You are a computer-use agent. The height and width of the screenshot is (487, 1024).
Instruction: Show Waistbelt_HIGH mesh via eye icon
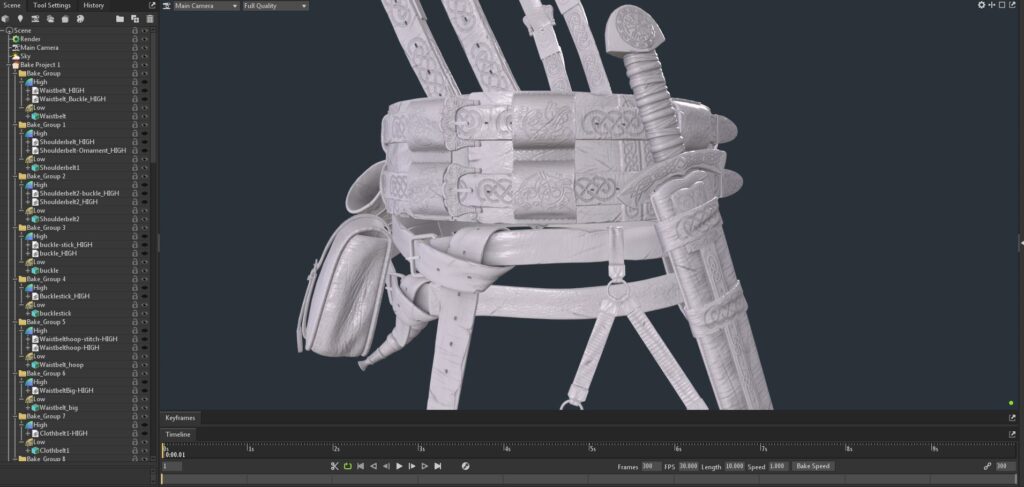tap(145, 90)
